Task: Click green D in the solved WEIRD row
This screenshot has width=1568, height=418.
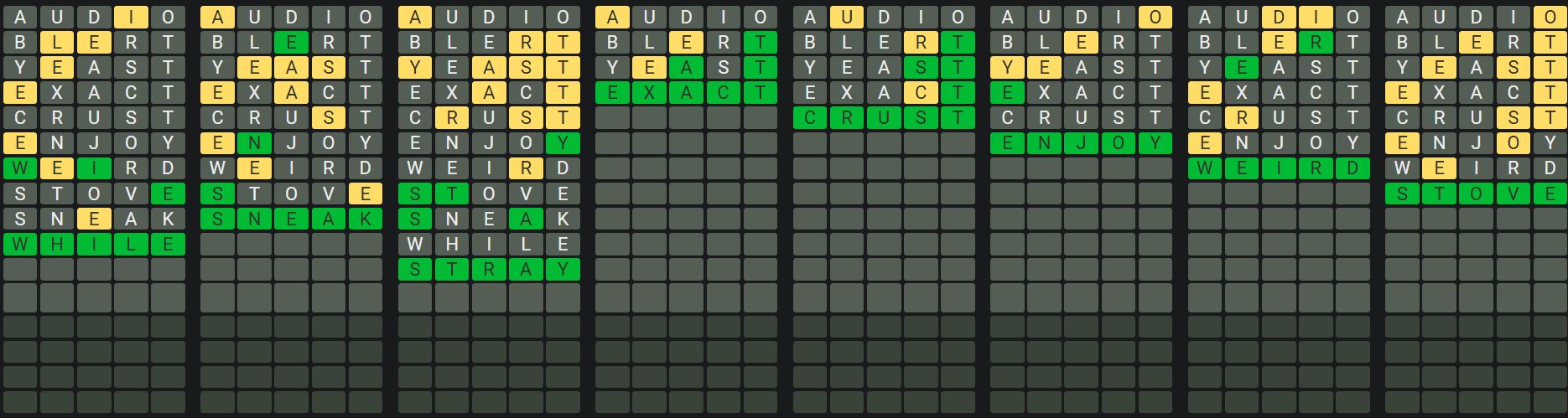Action: 1353,168
